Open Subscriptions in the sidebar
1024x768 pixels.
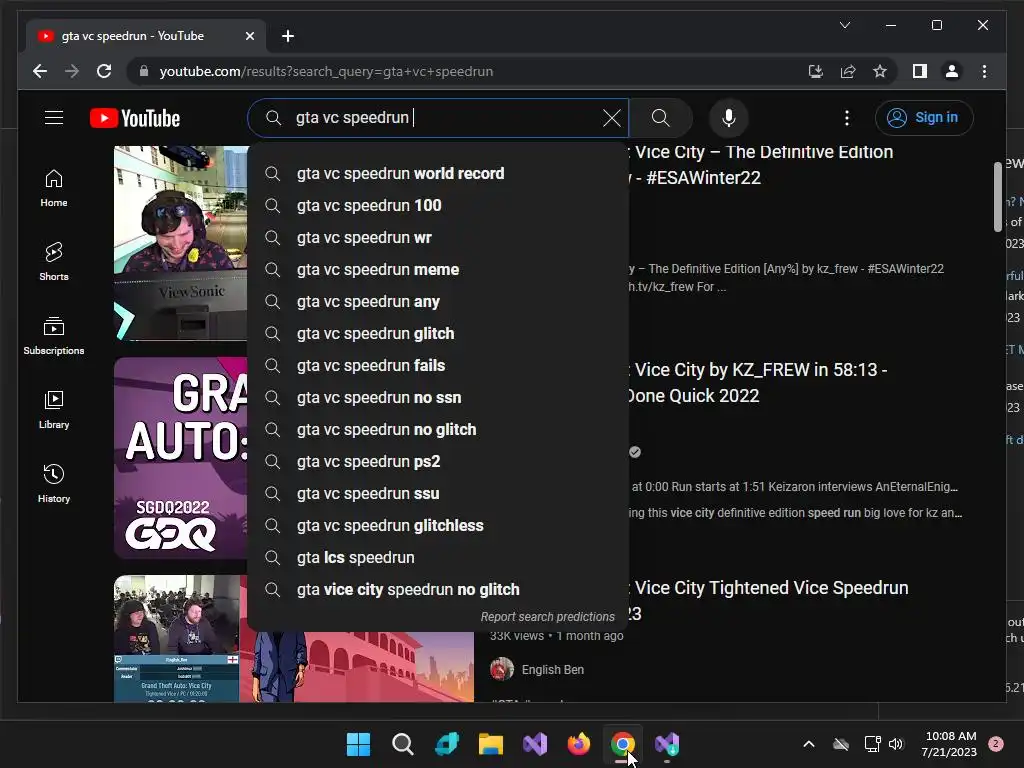coord(54,336)
